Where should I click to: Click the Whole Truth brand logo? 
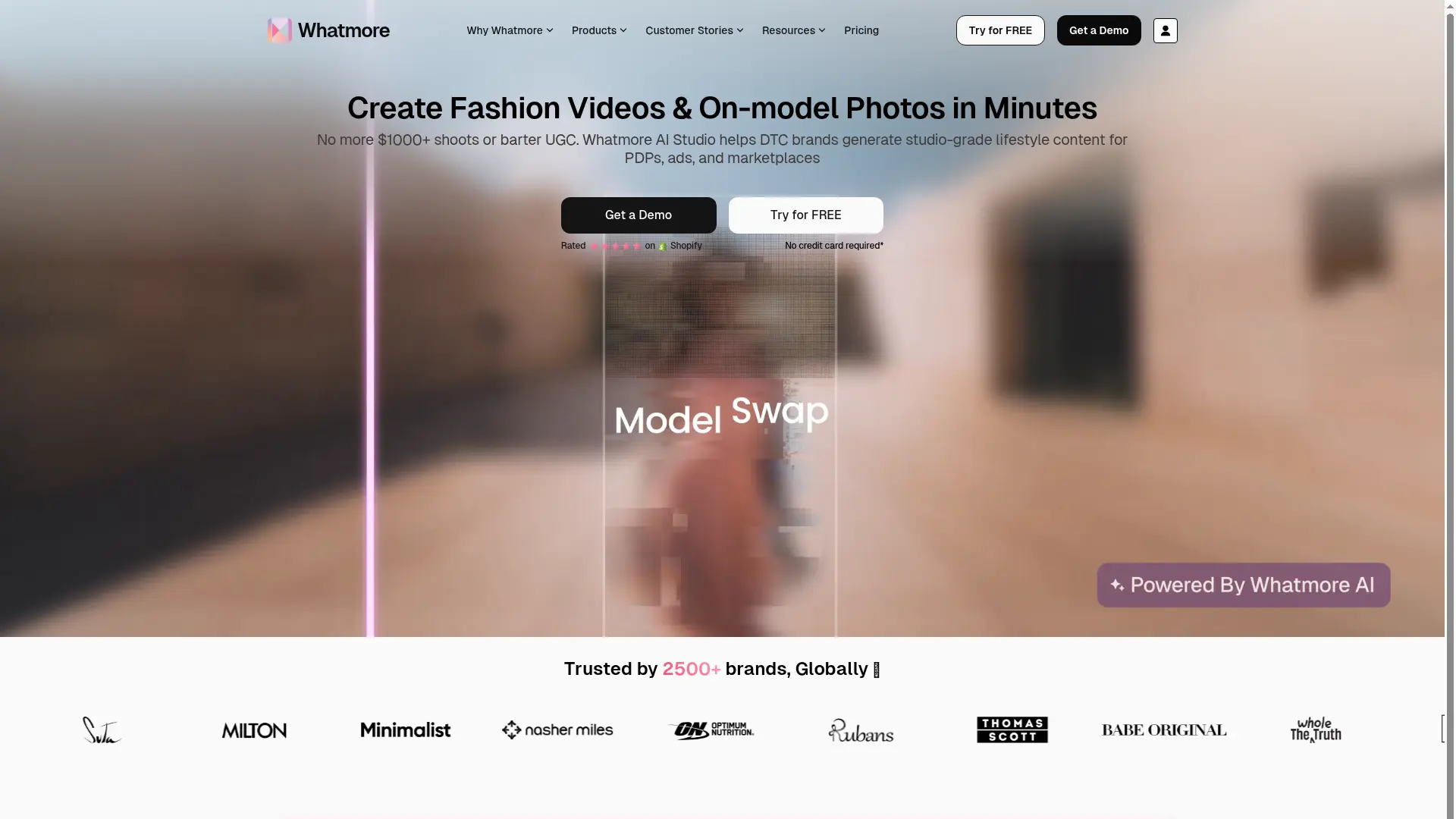point(1316,730)
